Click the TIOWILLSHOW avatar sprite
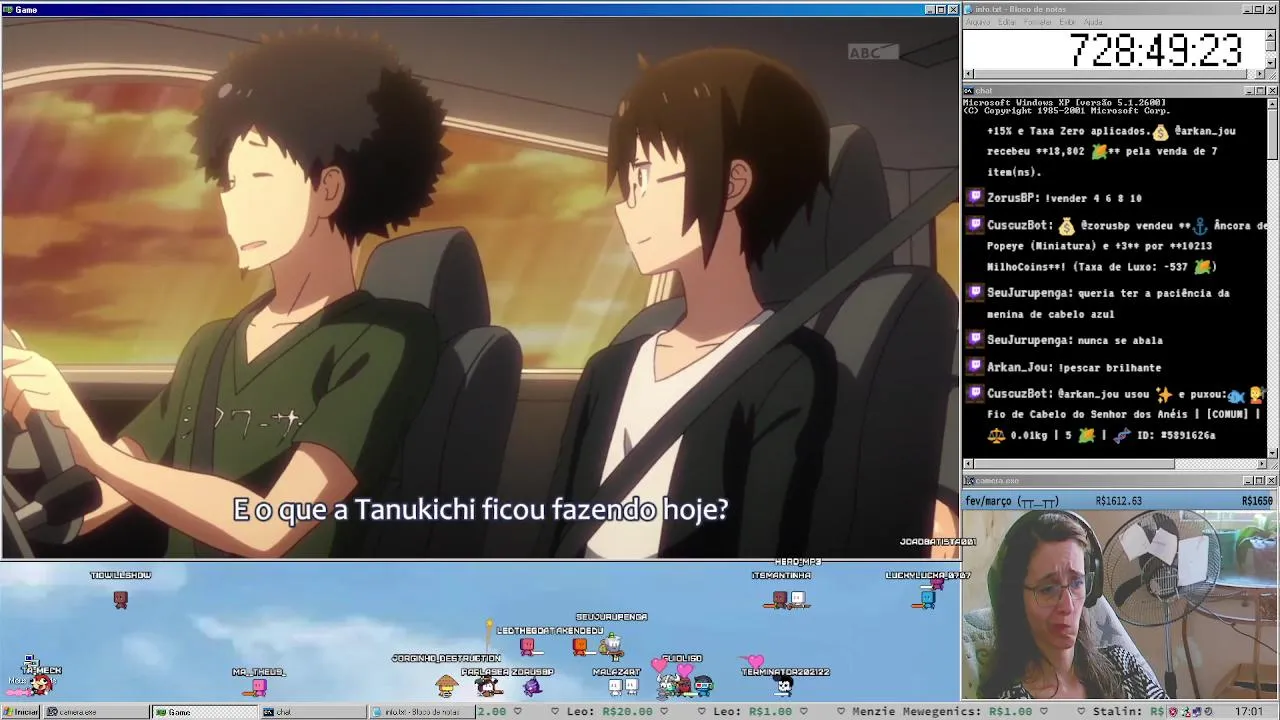Screen dimensions: 1280x720 pyautogui.click(x=121, y=600)
